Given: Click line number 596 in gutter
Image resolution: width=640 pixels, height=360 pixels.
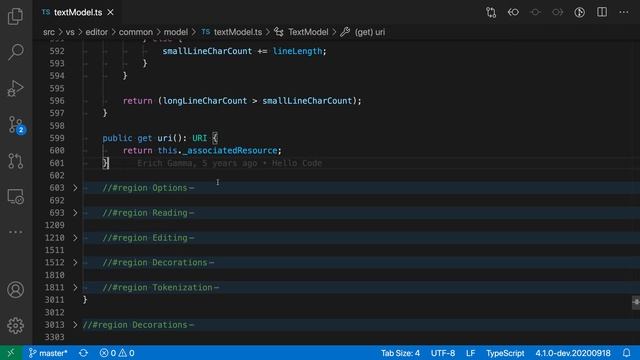Looking at the screenshot, I should 57,100.
